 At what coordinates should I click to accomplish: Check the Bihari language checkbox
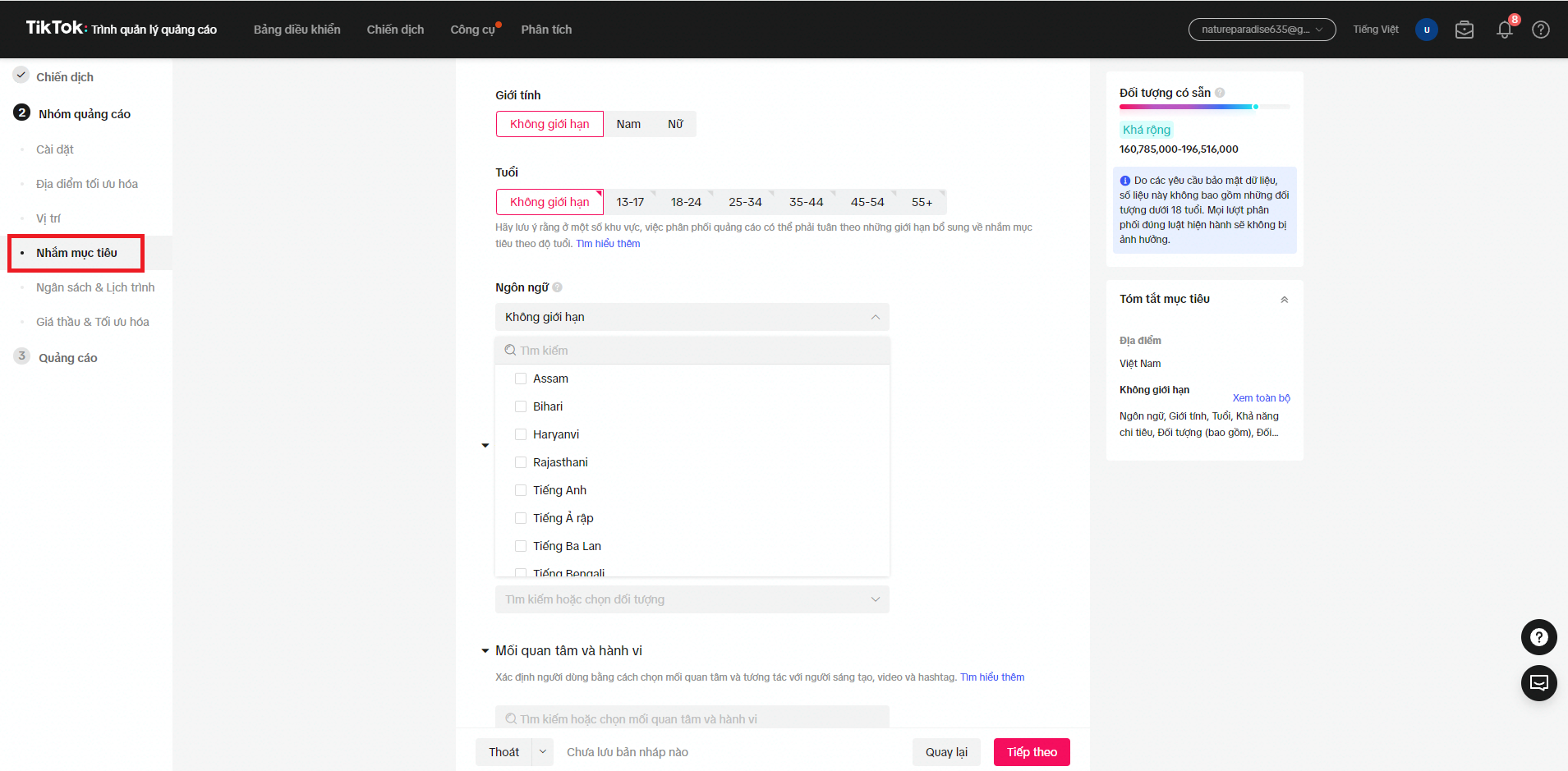(x=520, y=406)
